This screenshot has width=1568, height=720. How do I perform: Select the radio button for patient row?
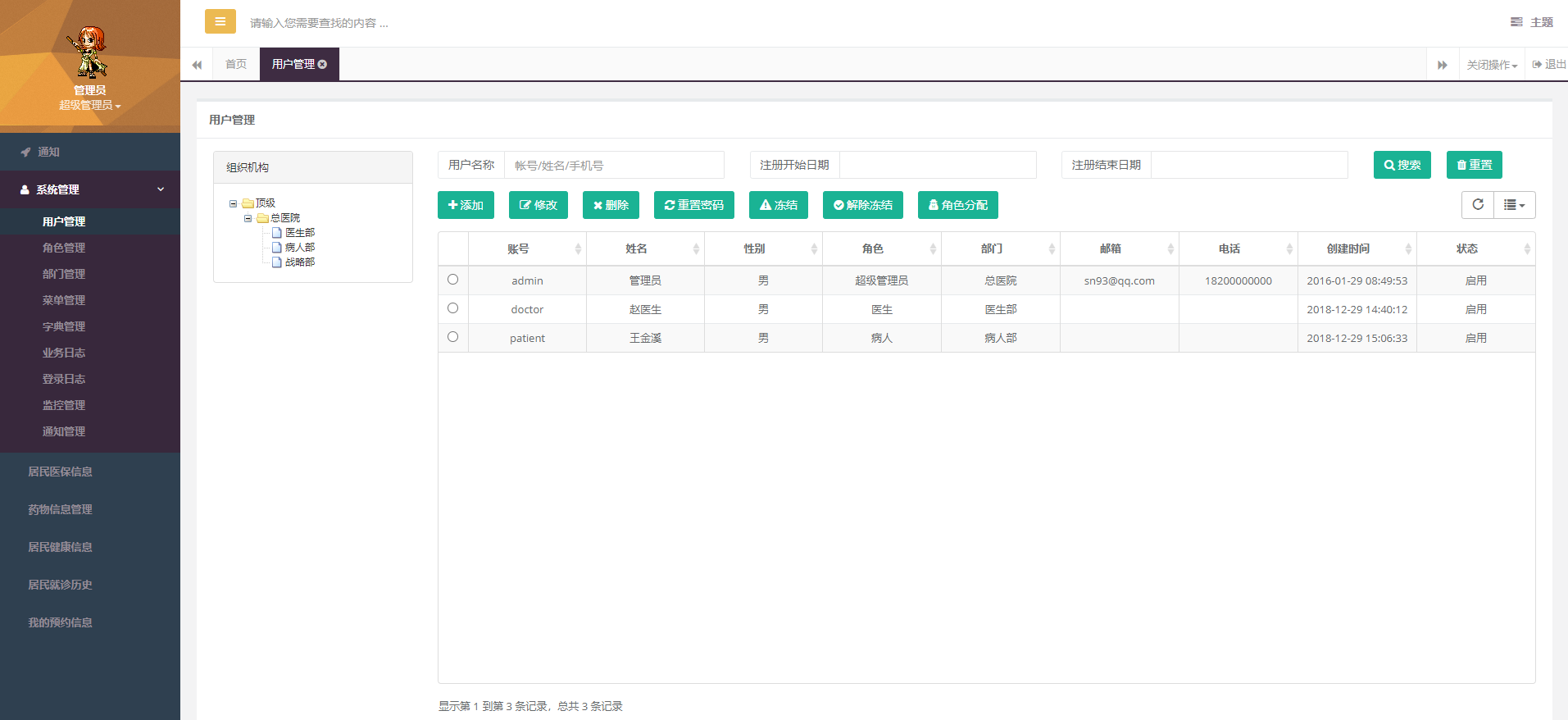tap(452, 337)
